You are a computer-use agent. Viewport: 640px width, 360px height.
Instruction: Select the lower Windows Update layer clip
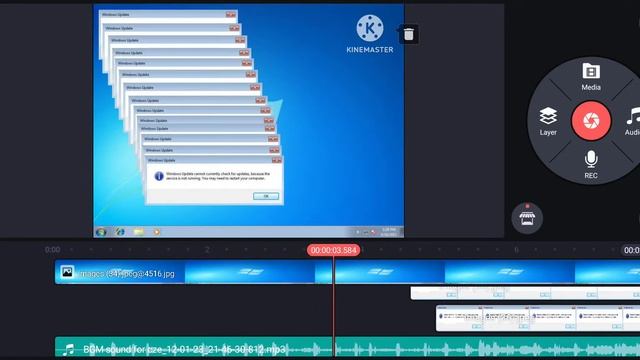[x=538, y=318]
